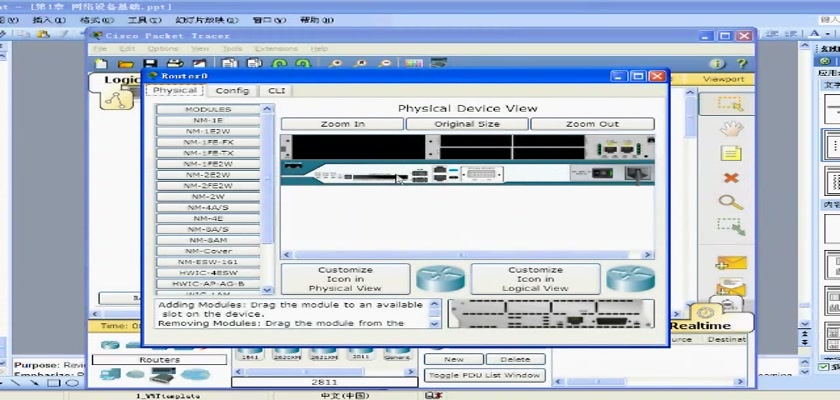This screenshot has height=400, width=840.
Task: Click the New scenario button
Action: click(x=454, y=359)
